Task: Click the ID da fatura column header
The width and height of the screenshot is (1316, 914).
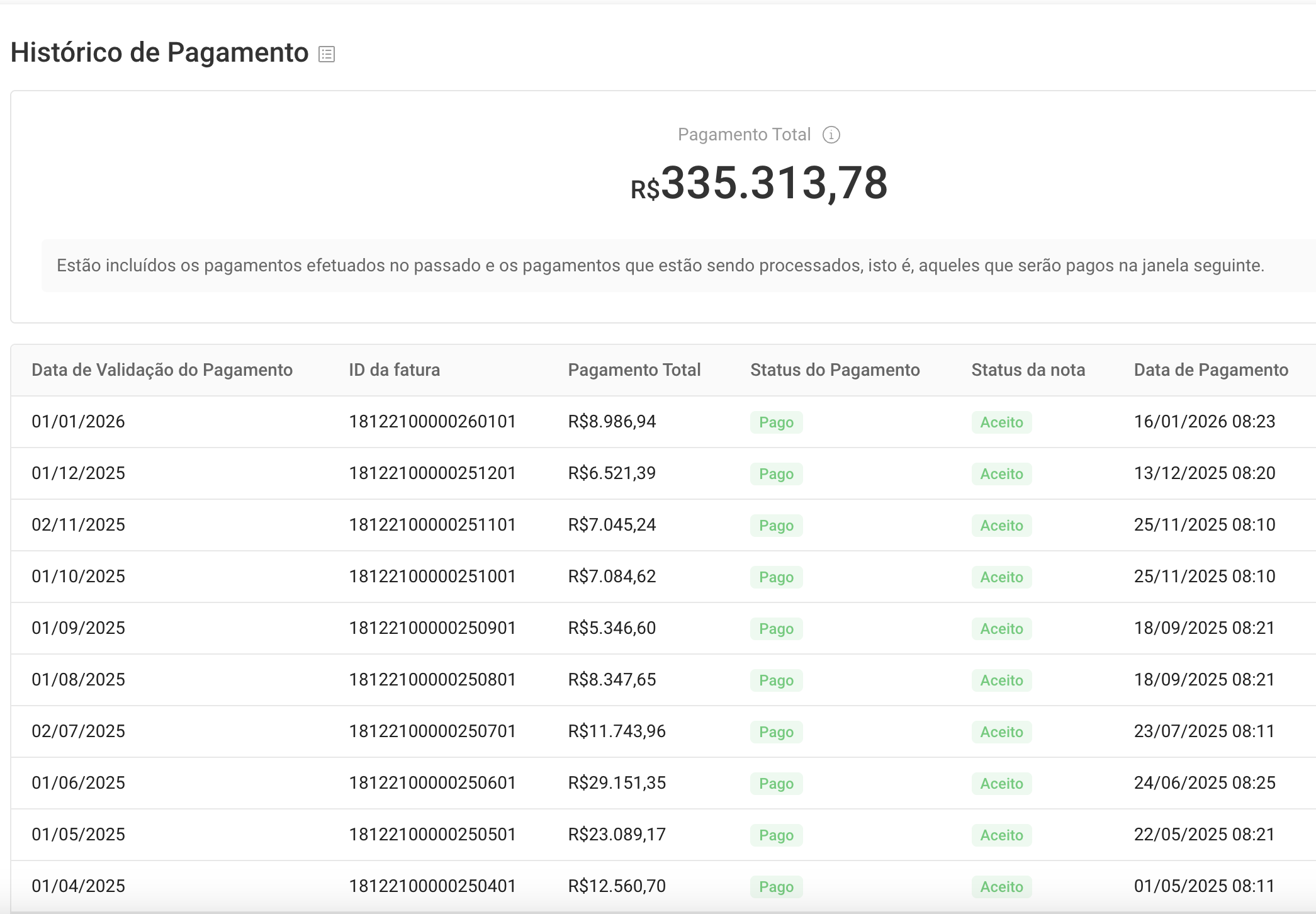Action: pyautogui.click(x=394, y=370)
